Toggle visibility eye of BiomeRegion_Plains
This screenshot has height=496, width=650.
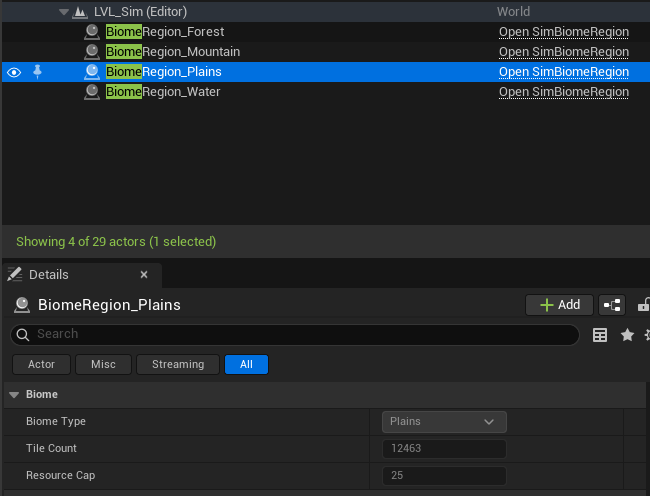[x=14, y=73]
